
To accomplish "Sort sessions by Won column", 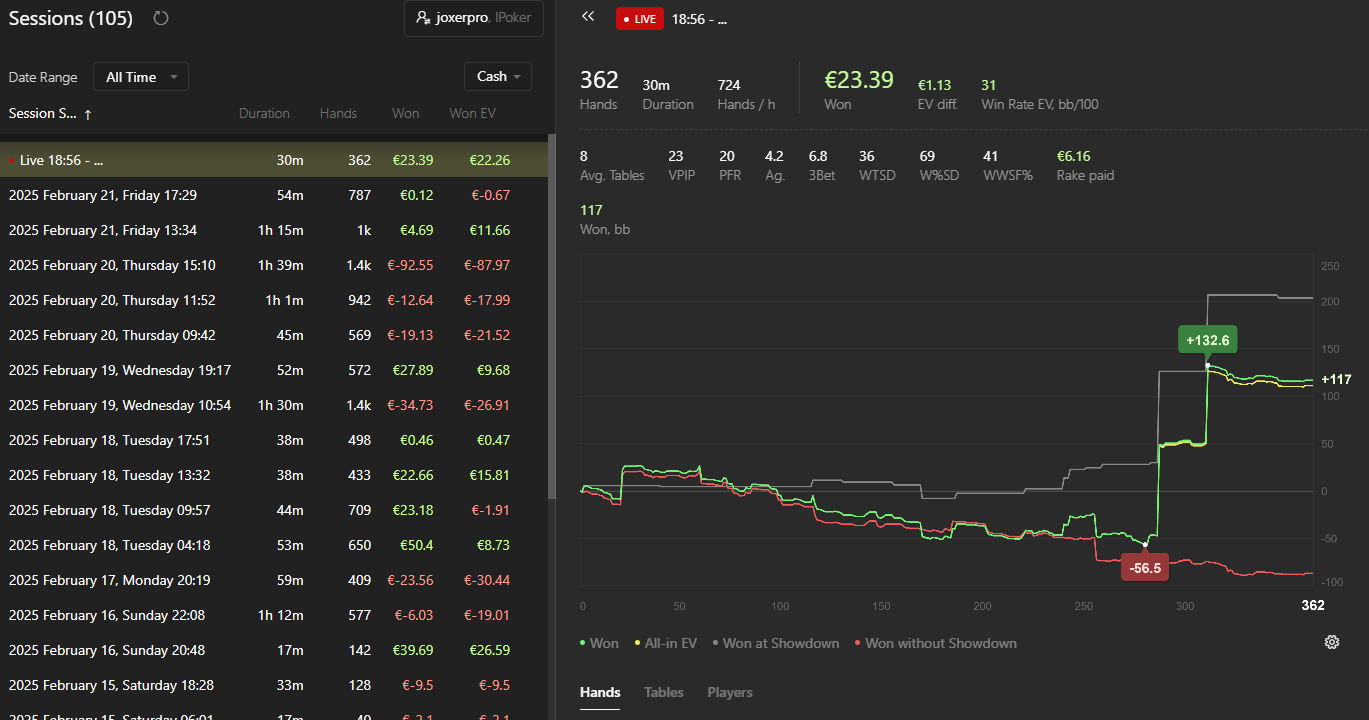I will coord(405,114).
